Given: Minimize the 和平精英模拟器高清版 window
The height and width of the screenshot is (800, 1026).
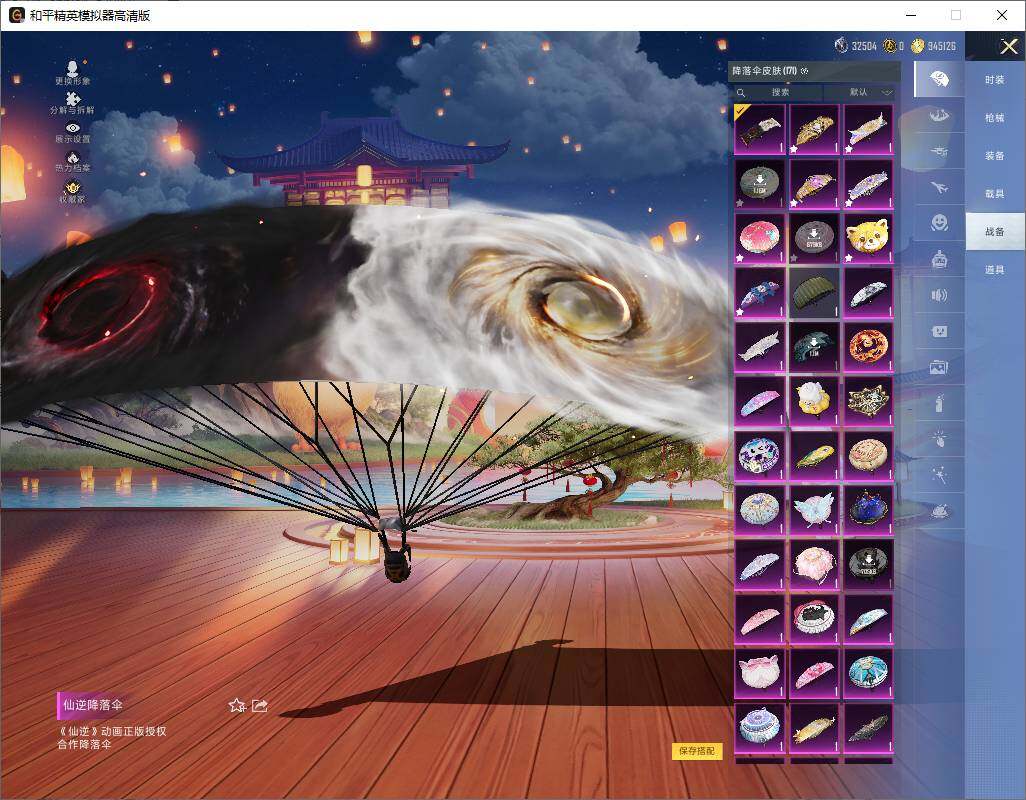Looking at the screenshot, I should point(911,15).
